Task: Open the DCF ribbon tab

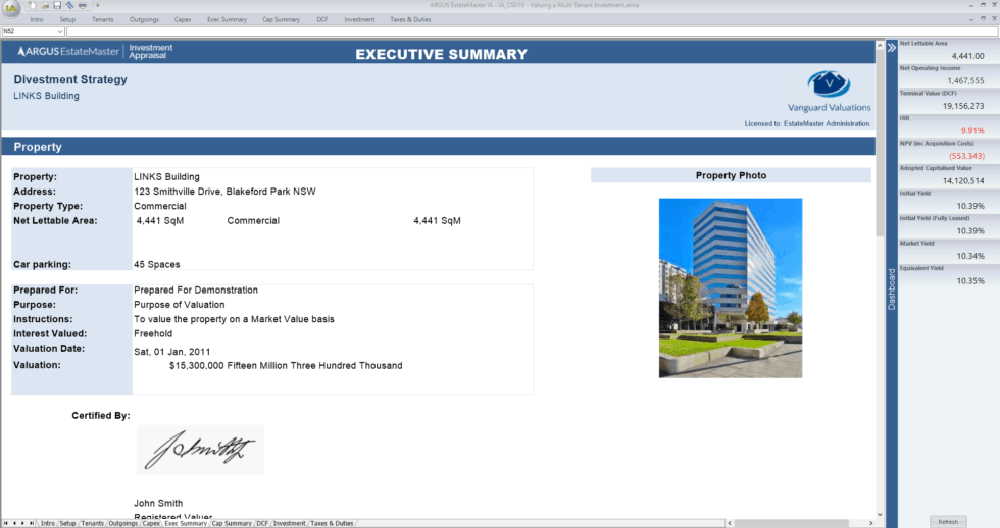Action: coord(322,19)
